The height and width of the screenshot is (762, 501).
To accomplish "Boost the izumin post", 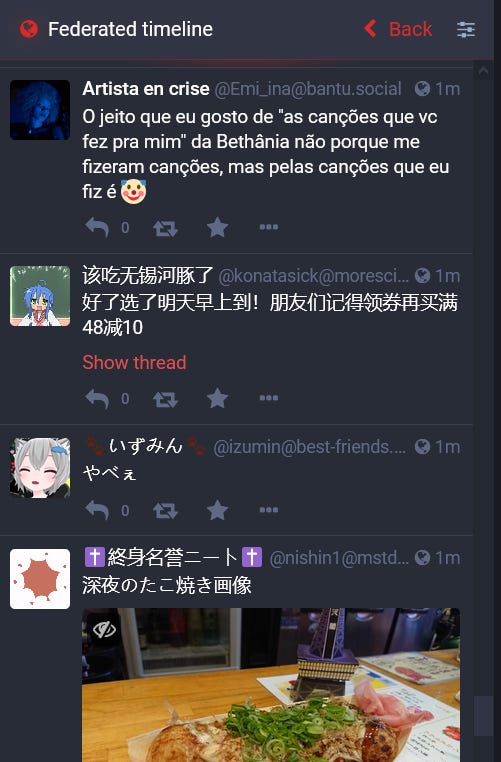I will coord(165,511).
